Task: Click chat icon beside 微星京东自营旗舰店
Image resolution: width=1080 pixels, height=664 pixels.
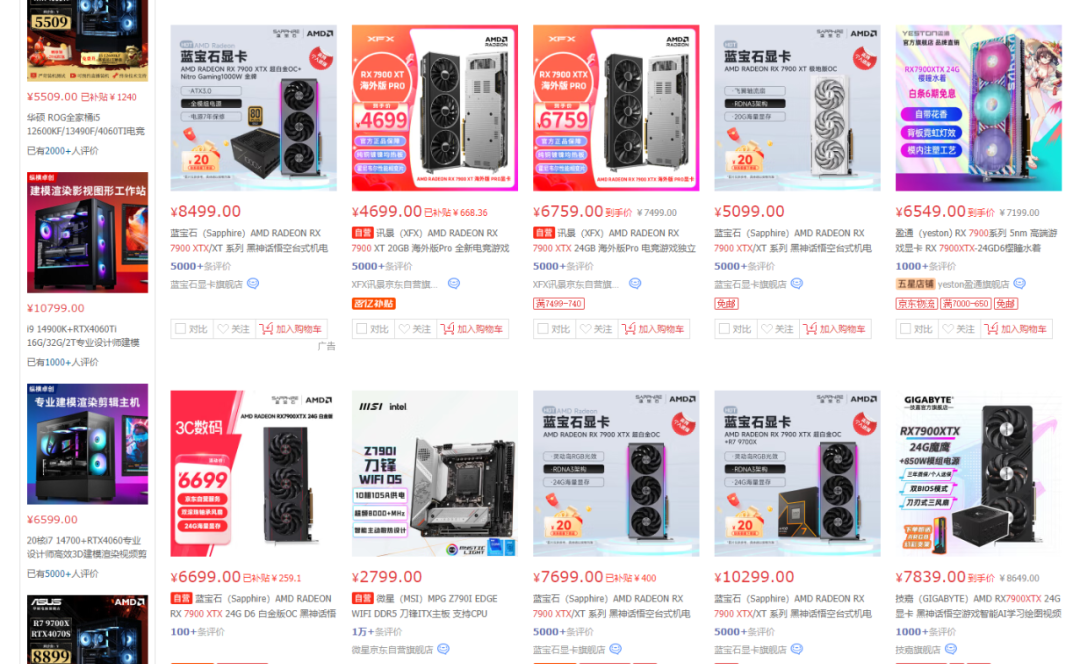Action: 444,649
